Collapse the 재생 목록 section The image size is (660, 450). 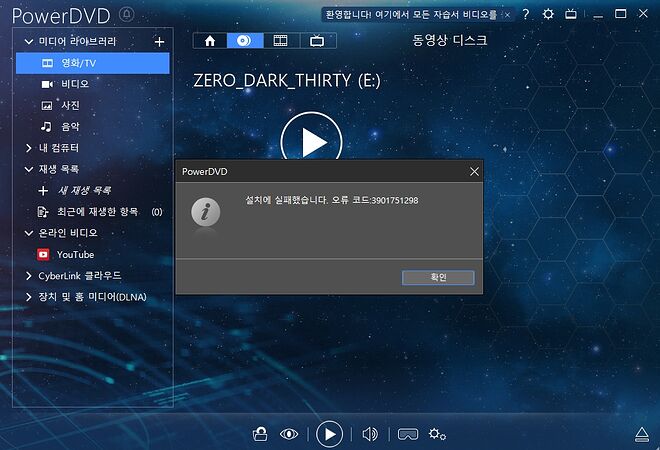(x=29, y=169)
